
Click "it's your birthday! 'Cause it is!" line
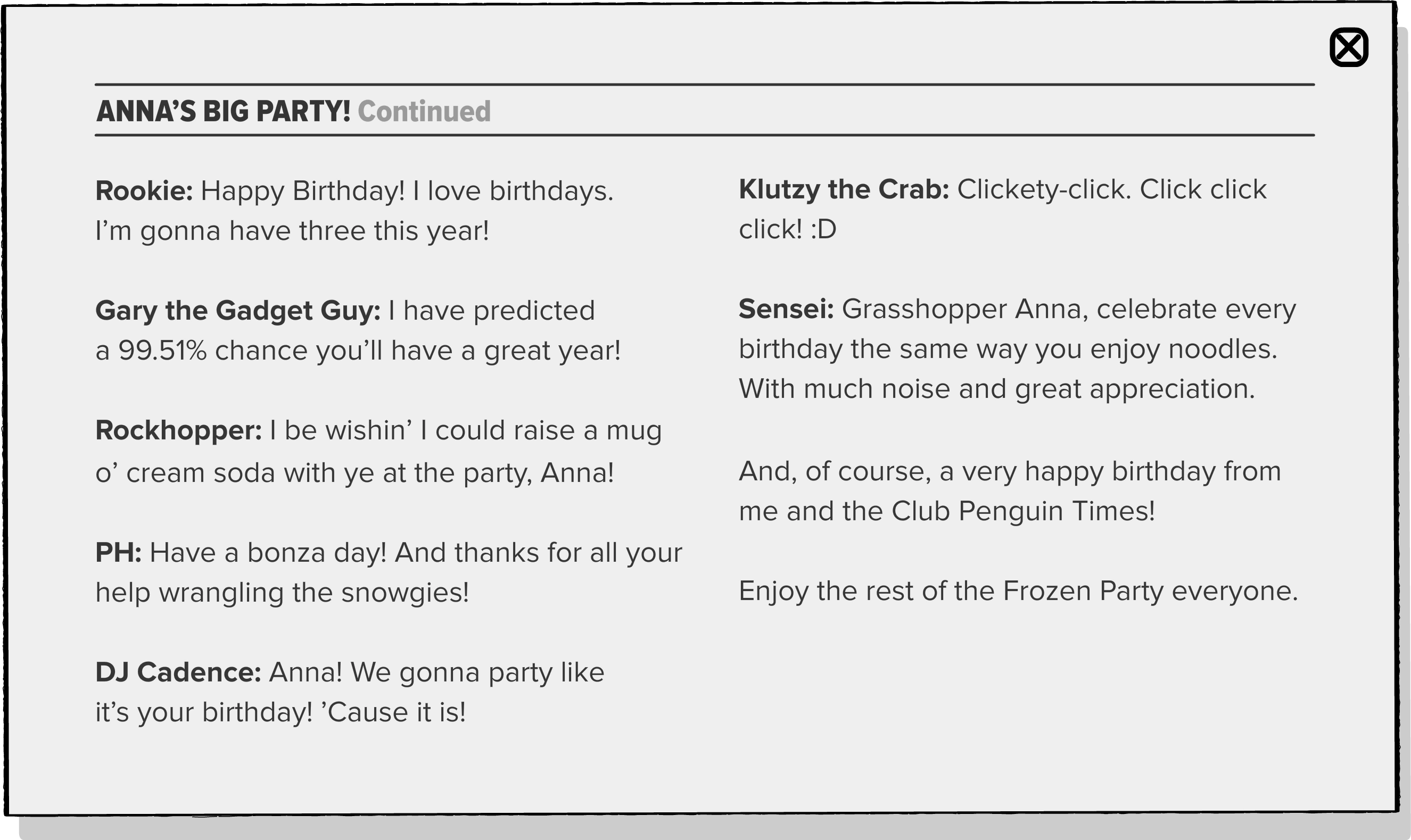click(x=280, y=713)
